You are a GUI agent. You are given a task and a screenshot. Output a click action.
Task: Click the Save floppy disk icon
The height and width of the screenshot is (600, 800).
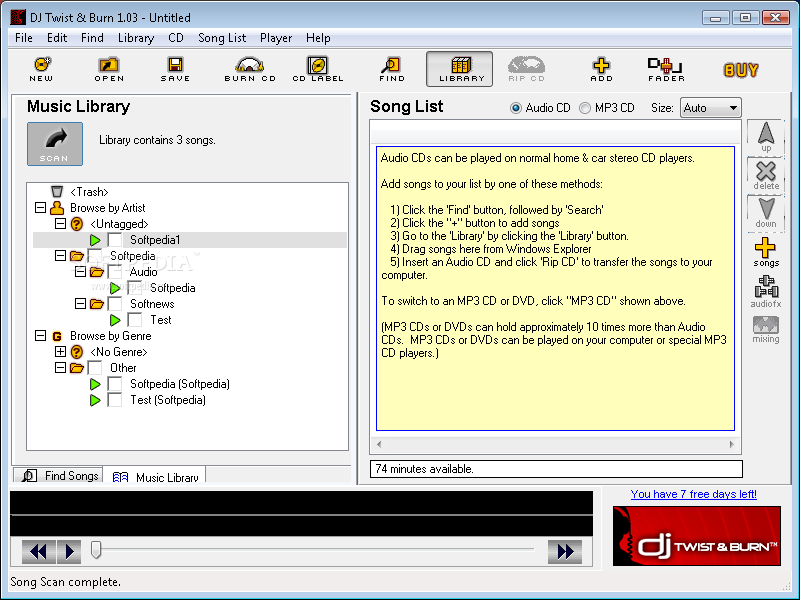point(175,69)
